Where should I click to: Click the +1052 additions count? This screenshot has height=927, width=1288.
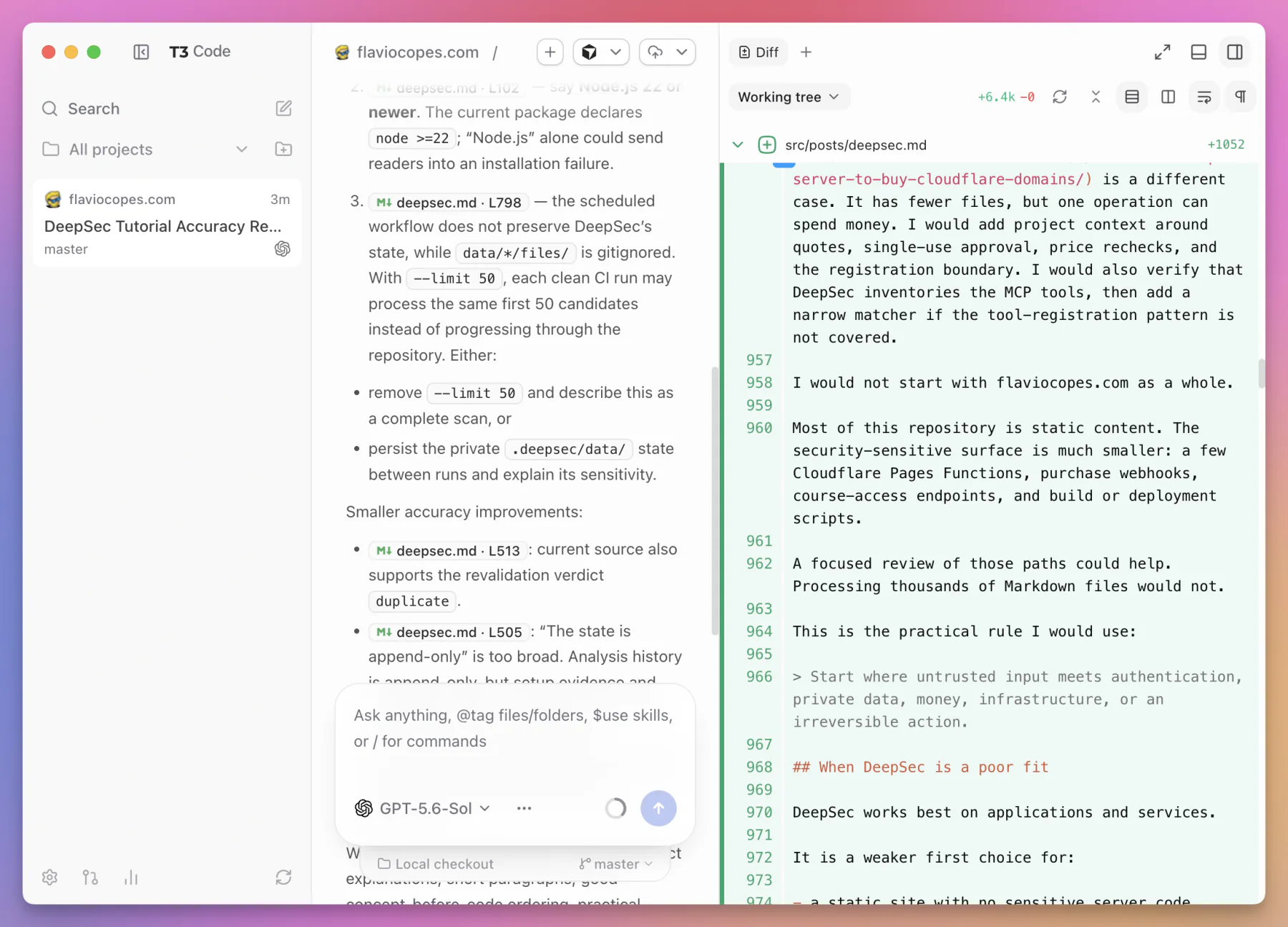pyautogui.click(x=1226, y=145)
